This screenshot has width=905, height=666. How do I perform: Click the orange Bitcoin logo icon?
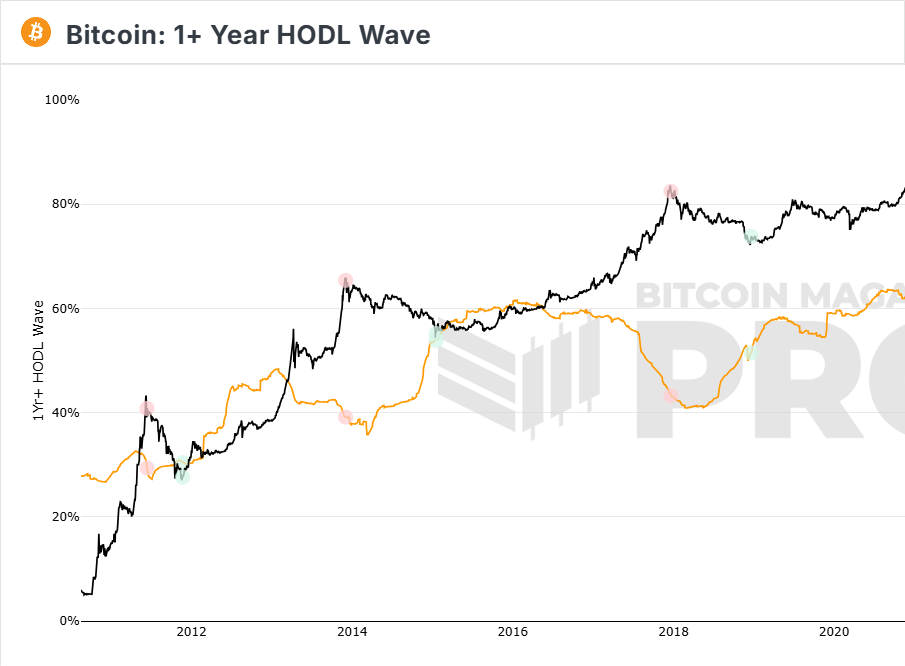(x=36, y=33)
